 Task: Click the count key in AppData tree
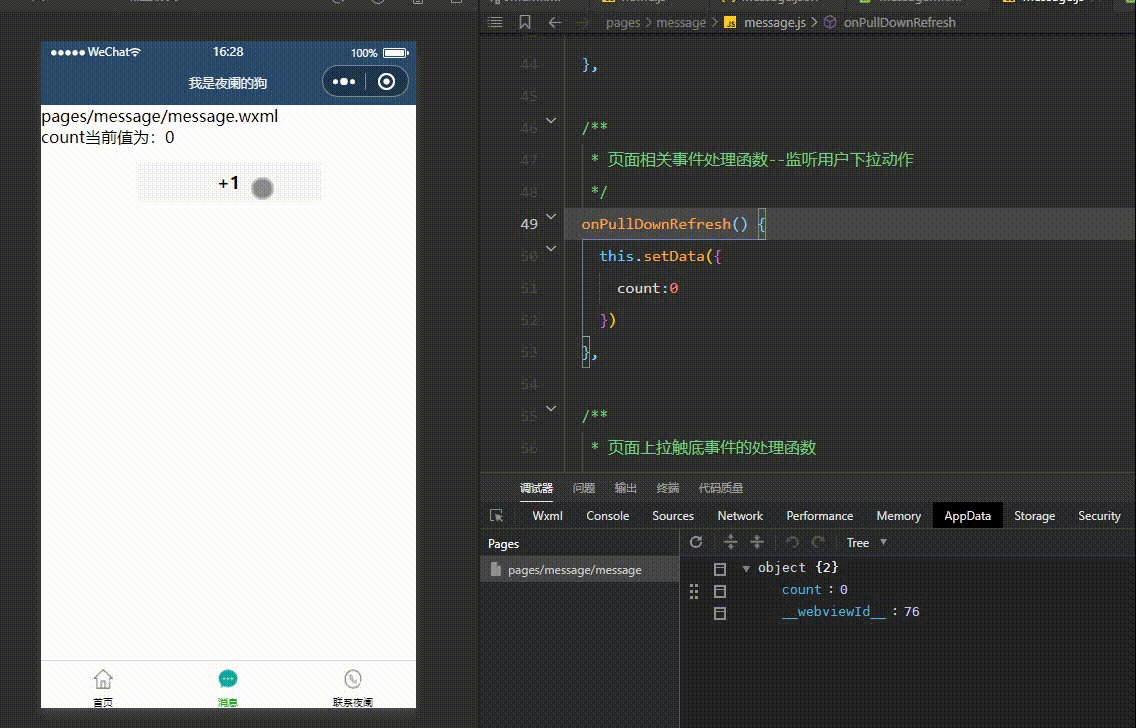(x=801, y=590)
